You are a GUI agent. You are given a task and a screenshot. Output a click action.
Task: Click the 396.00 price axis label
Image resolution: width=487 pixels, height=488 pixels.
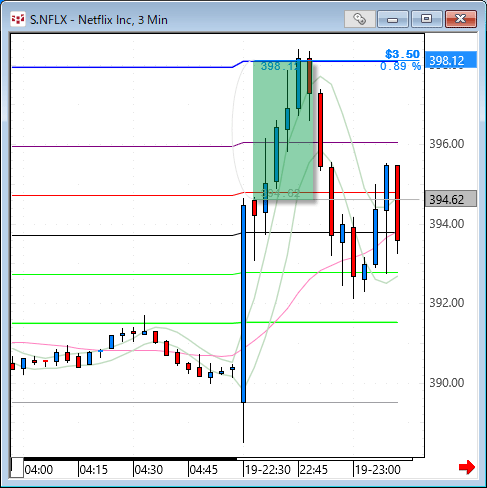[446, 144]
